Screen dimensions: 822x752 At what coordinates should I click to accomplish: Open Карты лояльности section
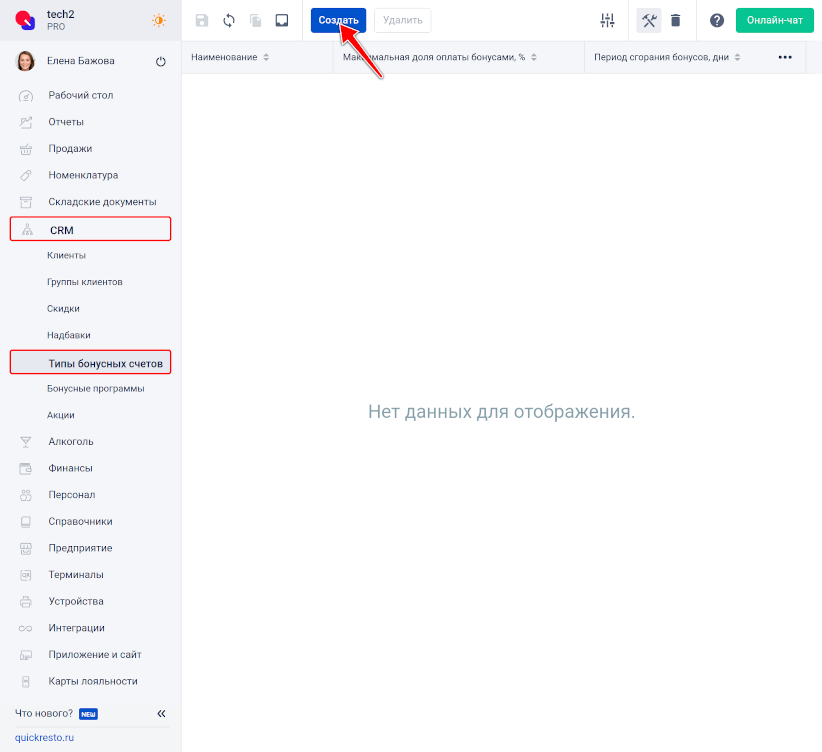pos(91,681)
